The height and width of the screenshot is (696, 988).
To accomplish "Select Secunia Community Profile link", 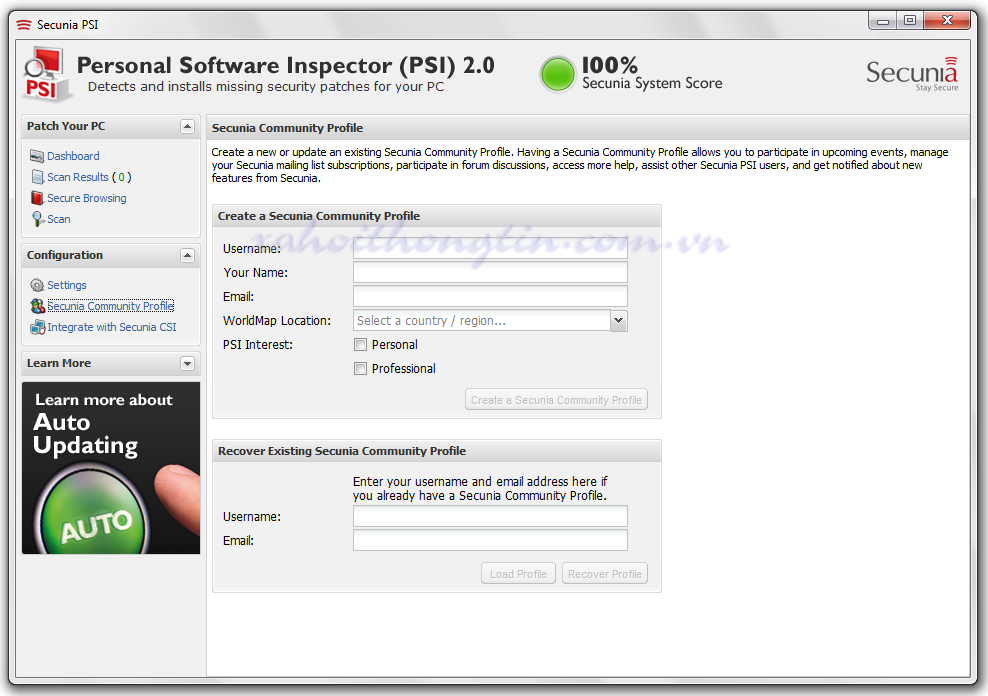I will point(110,306).
